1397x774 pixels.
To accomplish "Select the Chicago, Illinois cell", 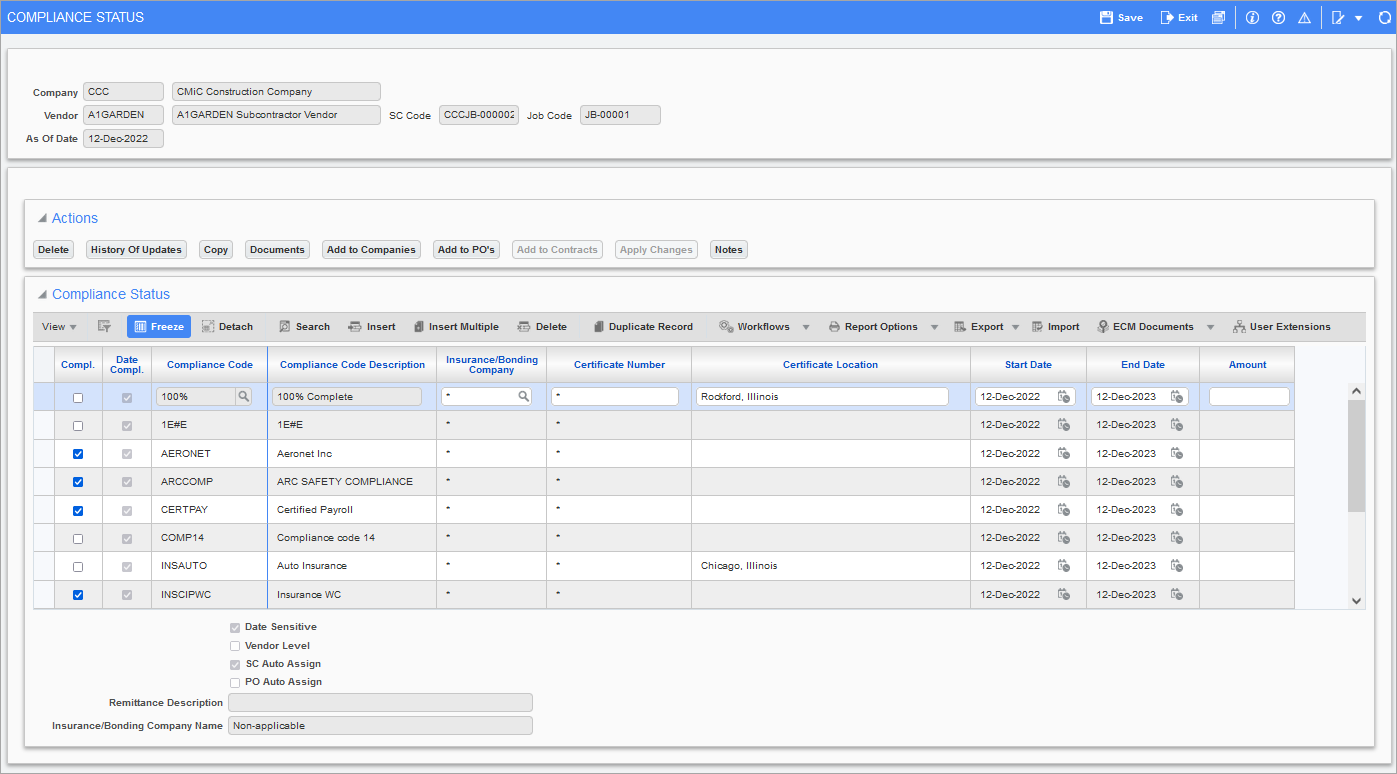I will (831, 566).
